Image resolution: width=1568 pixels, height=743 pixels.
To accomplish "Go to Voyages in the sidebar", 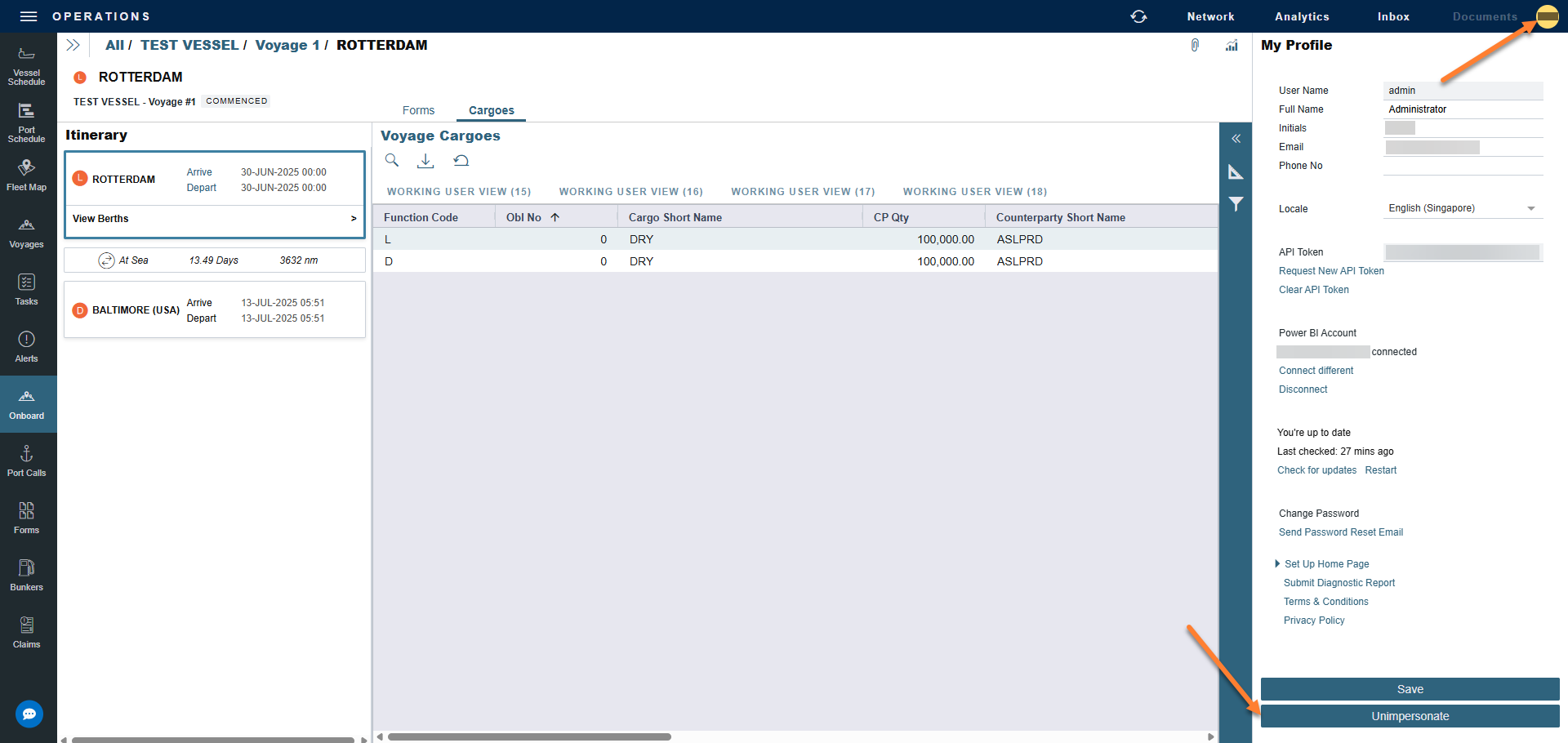I will tap(26, 234).
